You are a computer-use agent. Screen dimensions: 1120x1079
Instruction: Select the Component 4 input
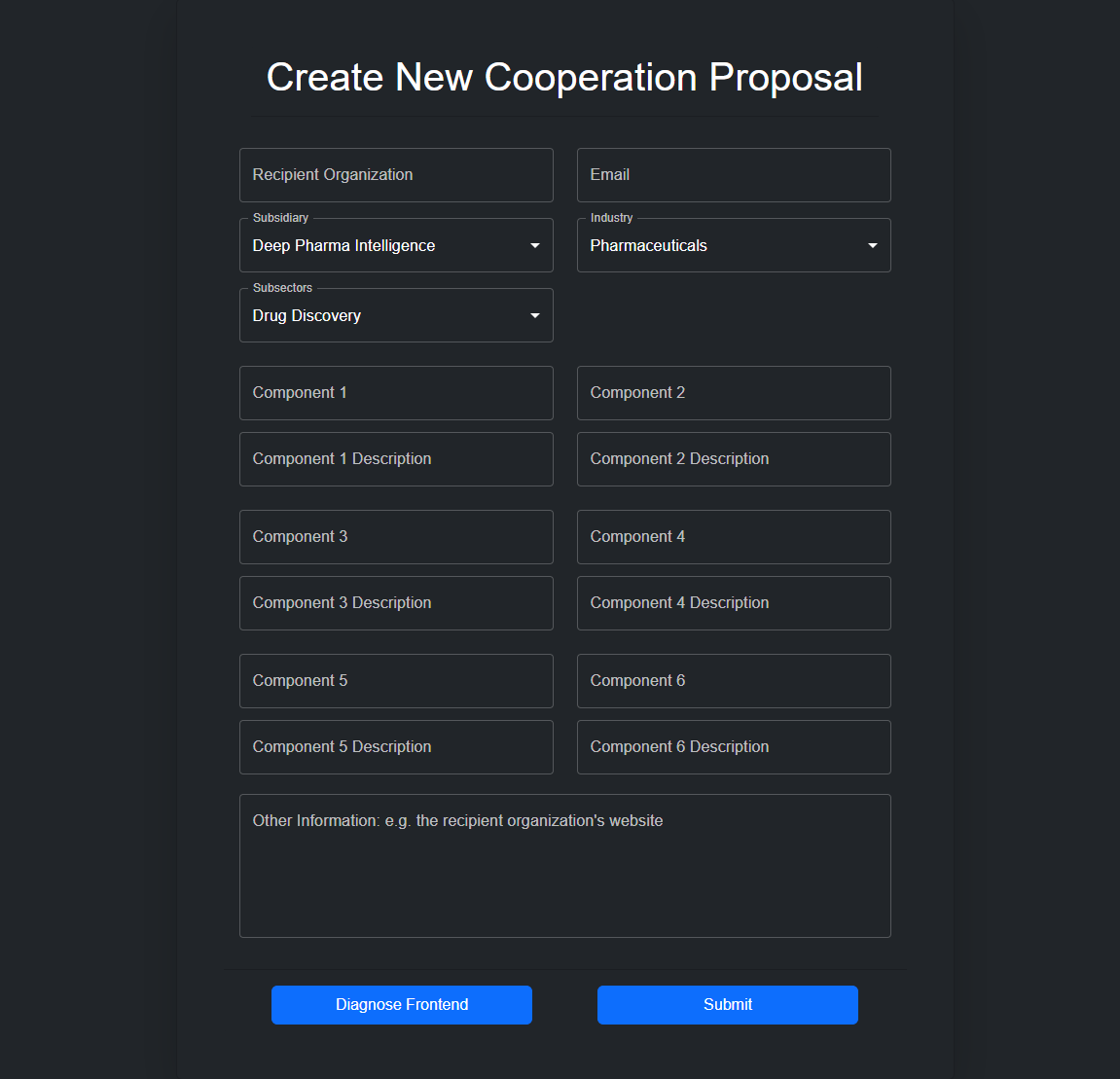pyautogui.click(x=734, y=537)
